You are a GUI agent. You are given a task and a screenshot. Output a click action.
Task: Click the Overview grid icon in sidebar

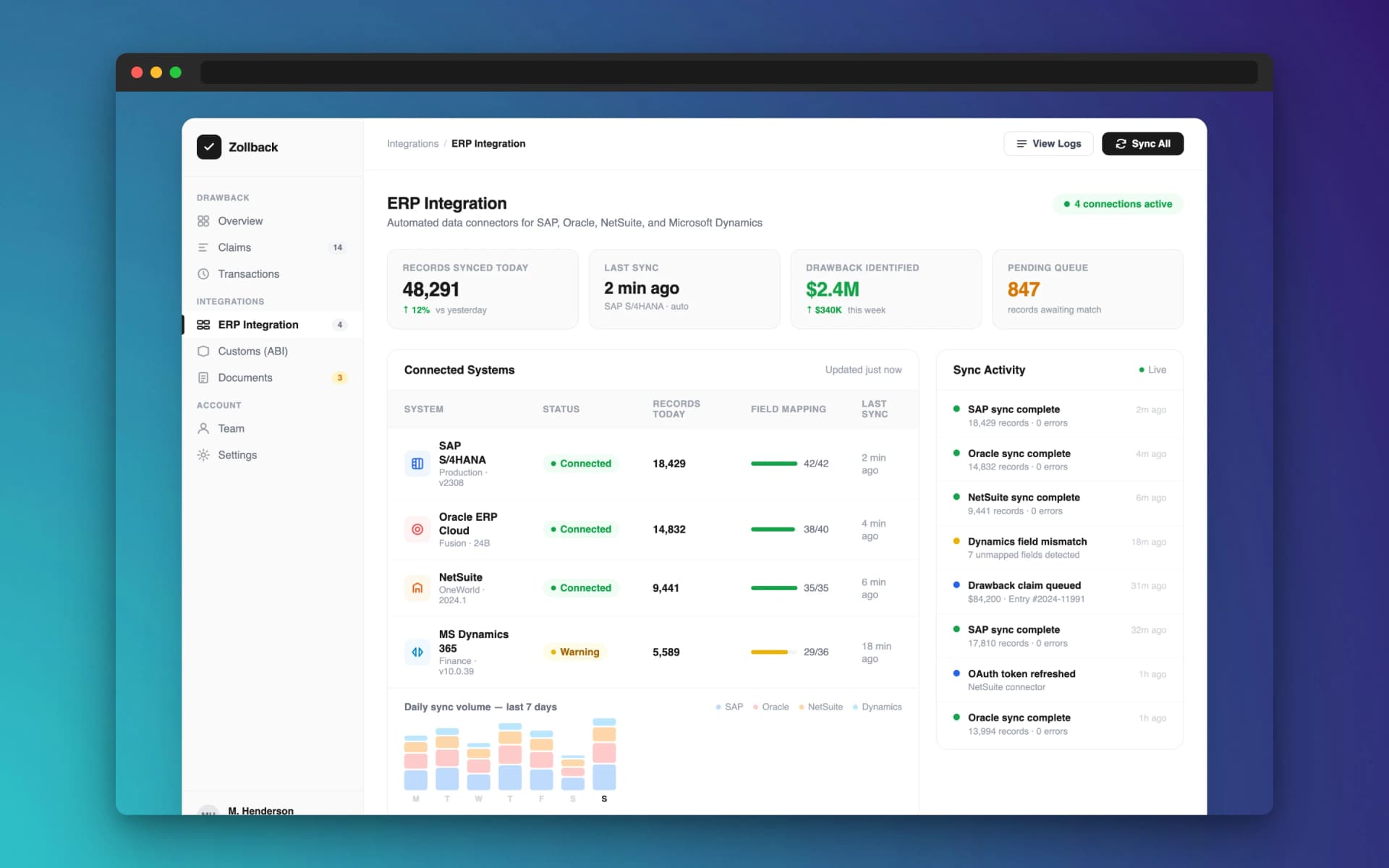203,221
